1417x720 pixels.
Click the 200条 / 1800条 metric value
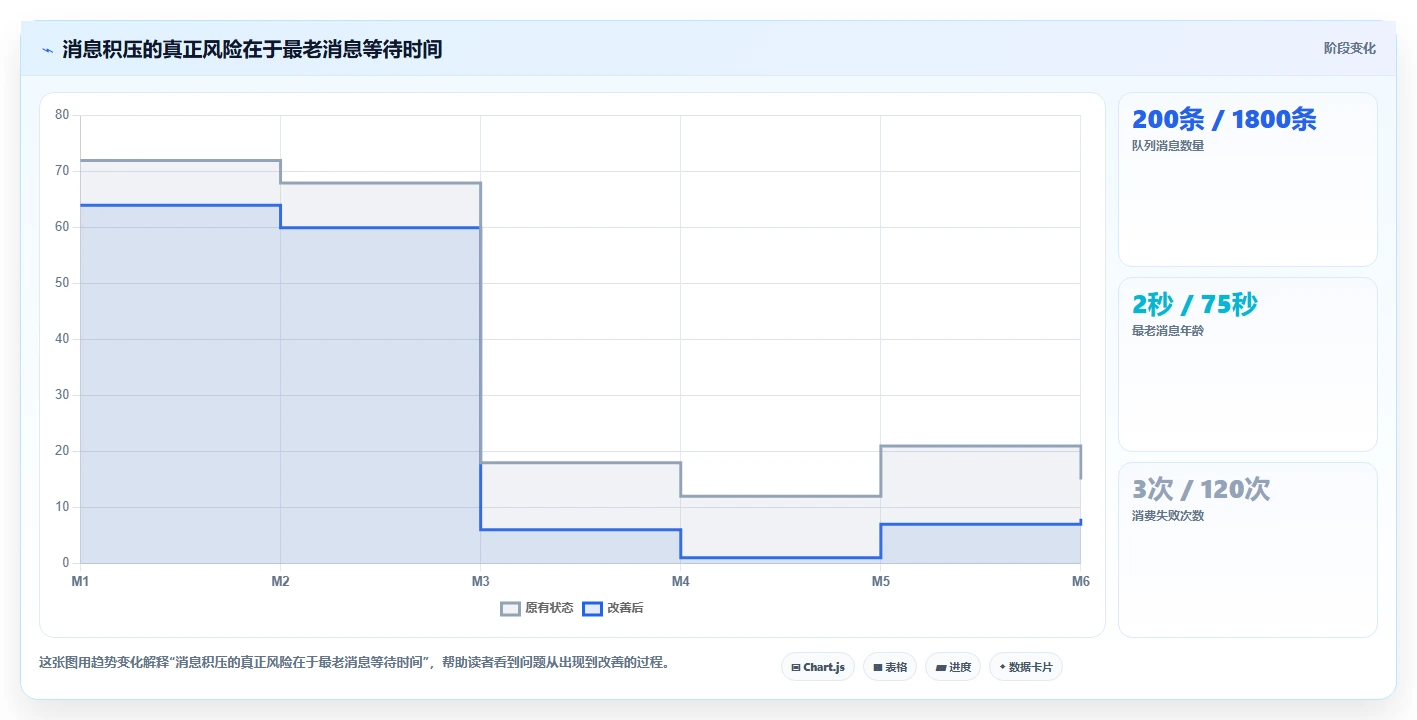click(1224, 120)
